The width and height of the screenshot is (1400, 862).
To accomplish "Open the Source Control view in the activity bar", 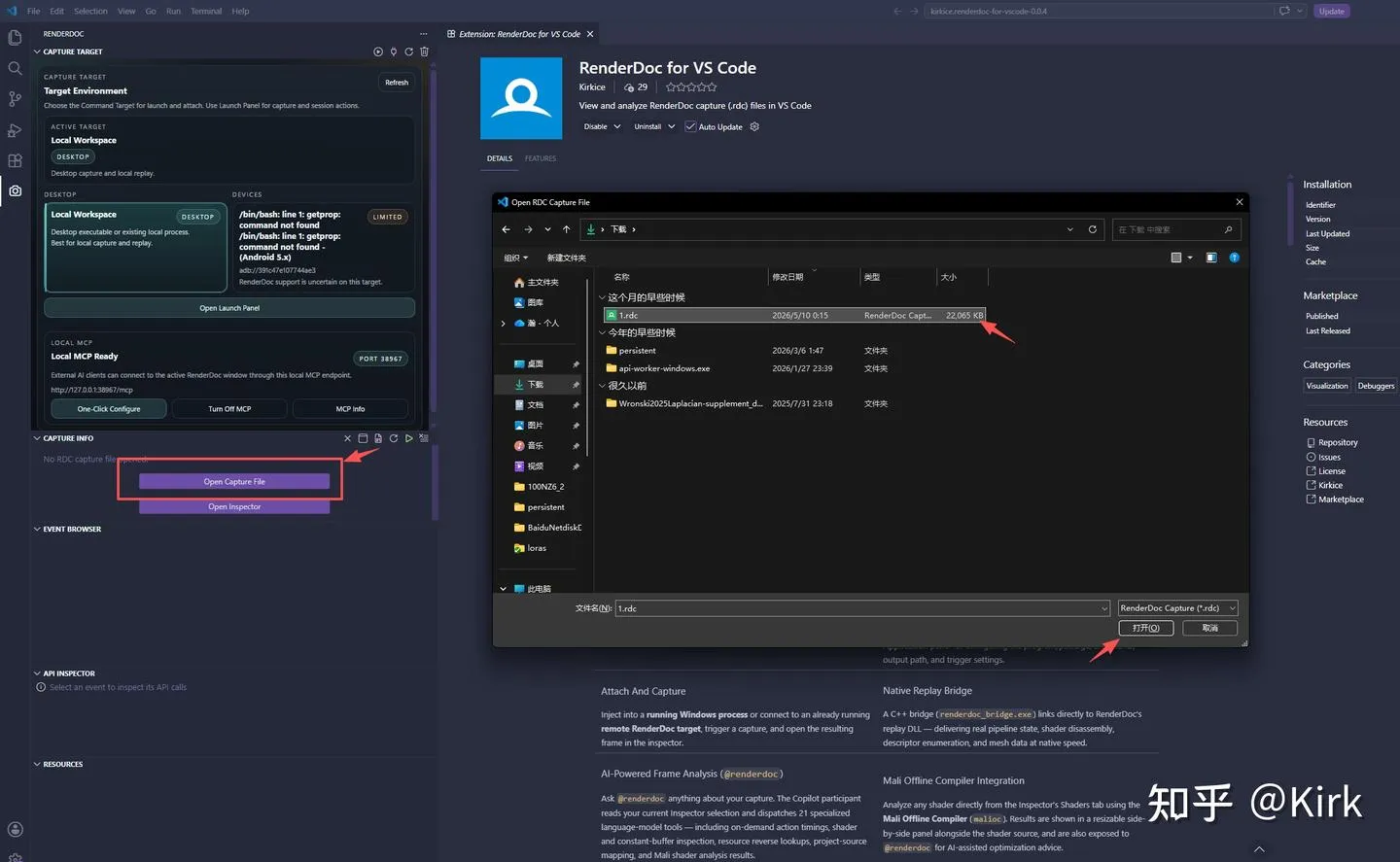I will [15, 99].
